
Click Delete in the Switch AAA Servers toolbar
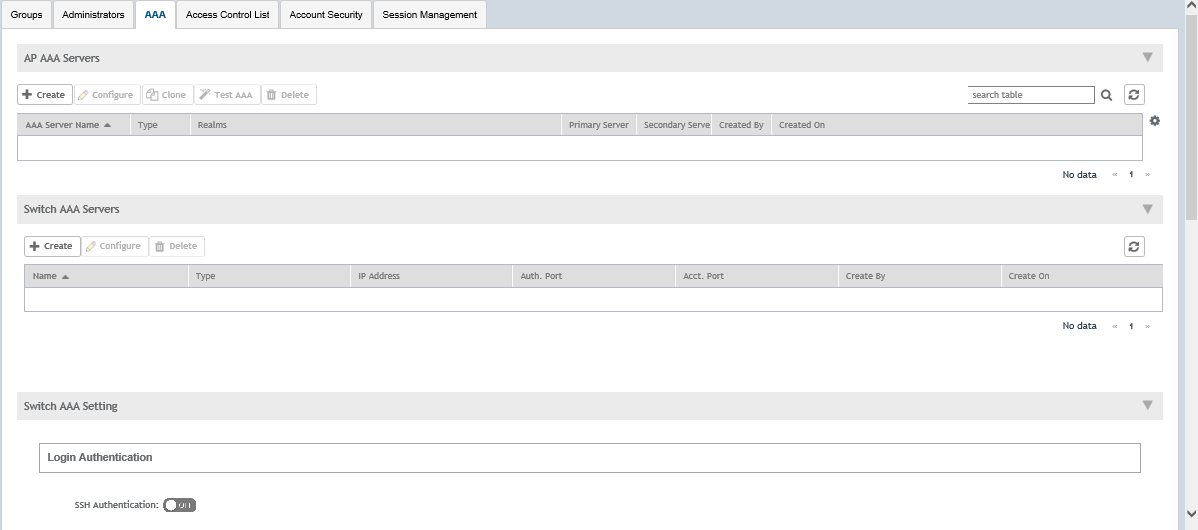pyautogui.click(x=176, y=246)
